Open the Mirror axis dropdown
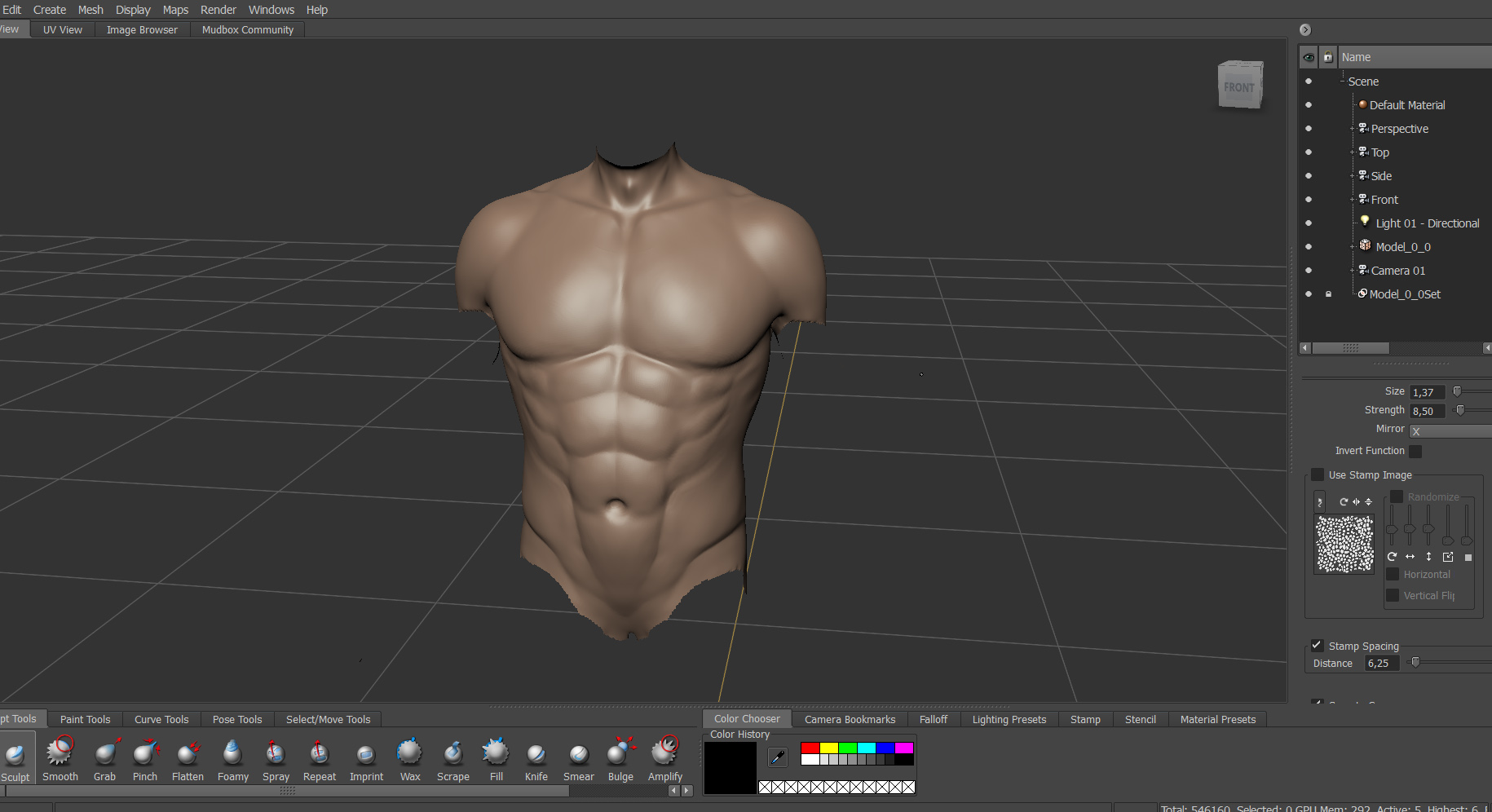The image size is (1492, 812). (x=1450, y=431)
